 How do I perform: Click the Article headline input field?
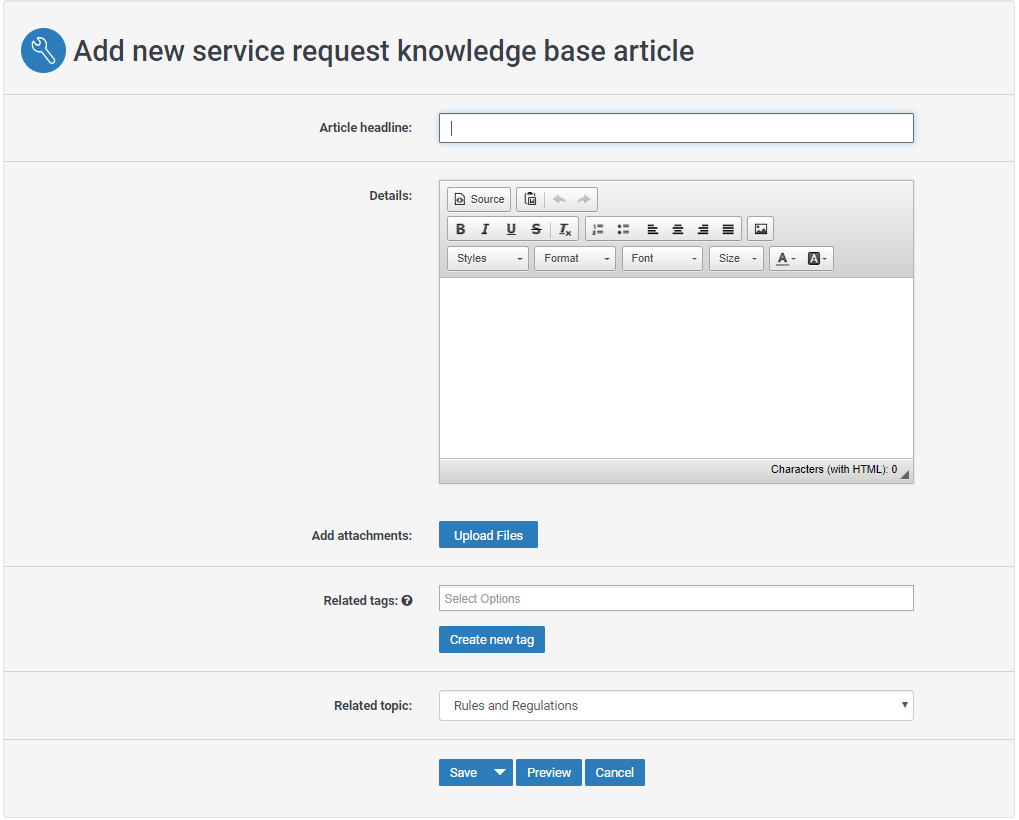[675, 128]
